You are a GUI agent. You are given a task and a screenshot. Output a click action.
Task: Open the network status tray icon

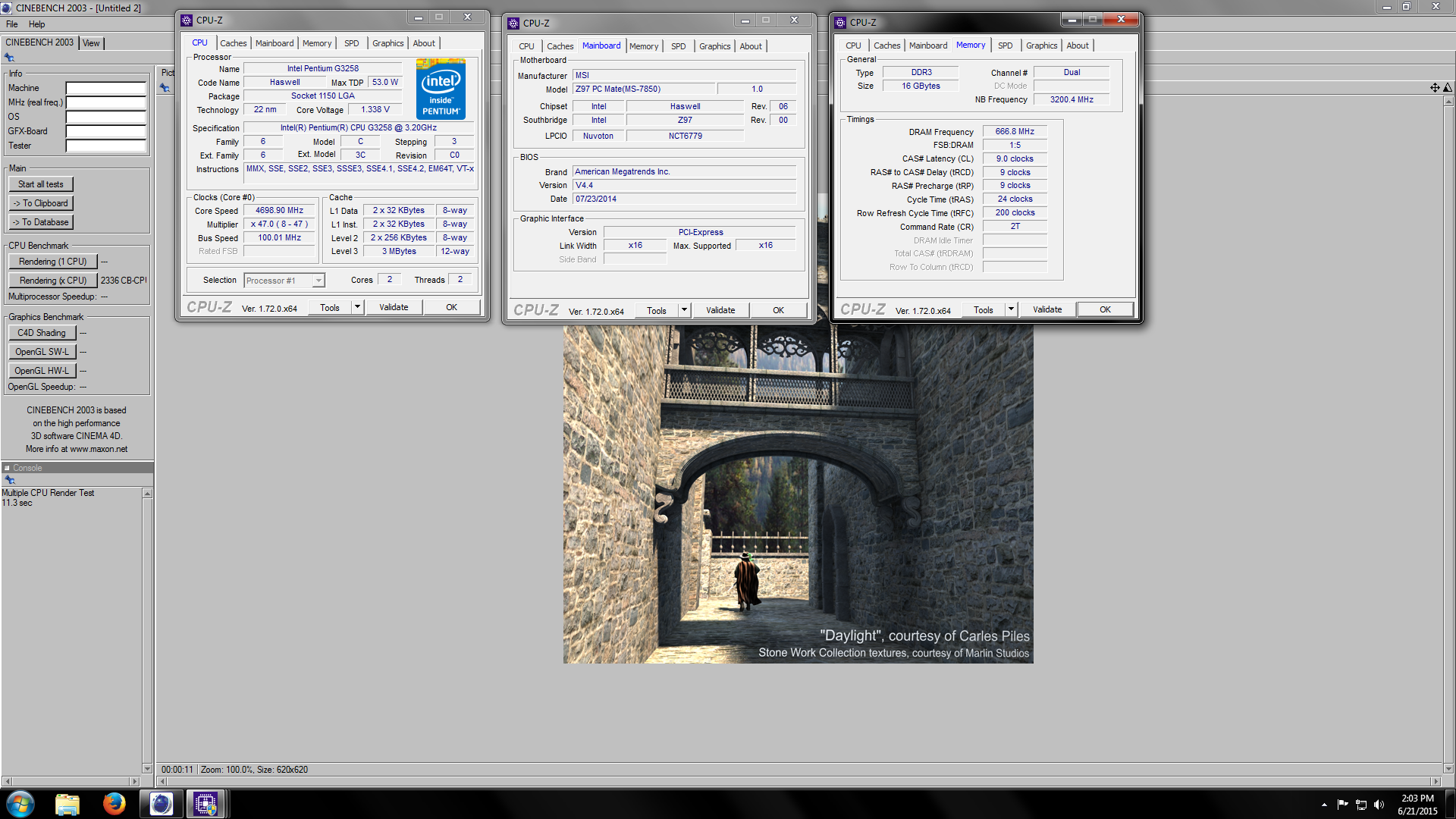pos(1361,805)
